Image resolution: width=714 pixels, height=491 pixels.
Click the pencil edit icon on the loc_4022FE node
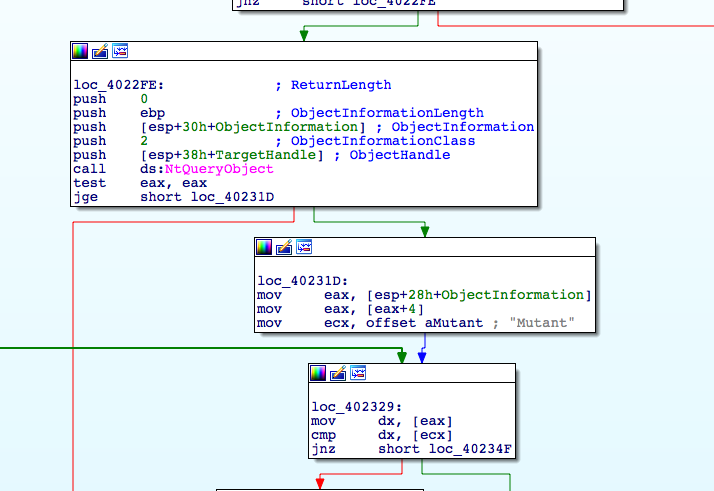pos(100,50)
